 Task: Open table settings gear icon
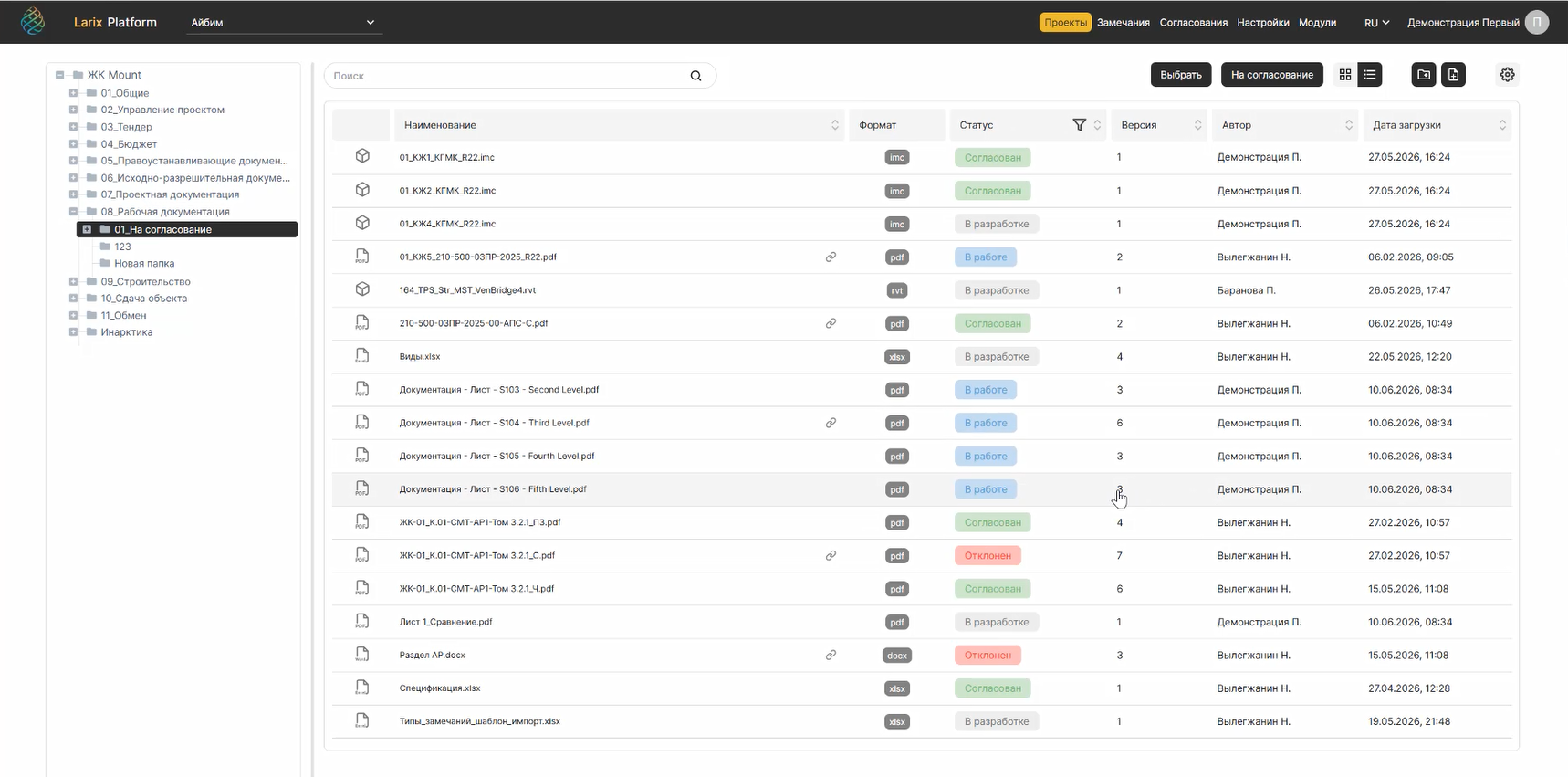coord(1508,75)
